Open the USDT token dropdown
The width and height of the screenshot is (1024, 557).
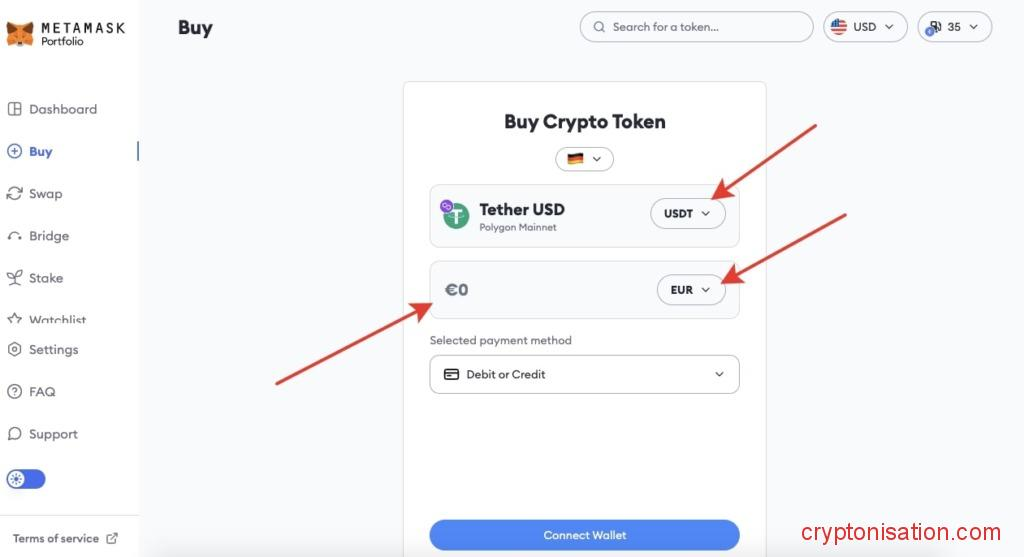pyautogui.click(x=687, y=213)
